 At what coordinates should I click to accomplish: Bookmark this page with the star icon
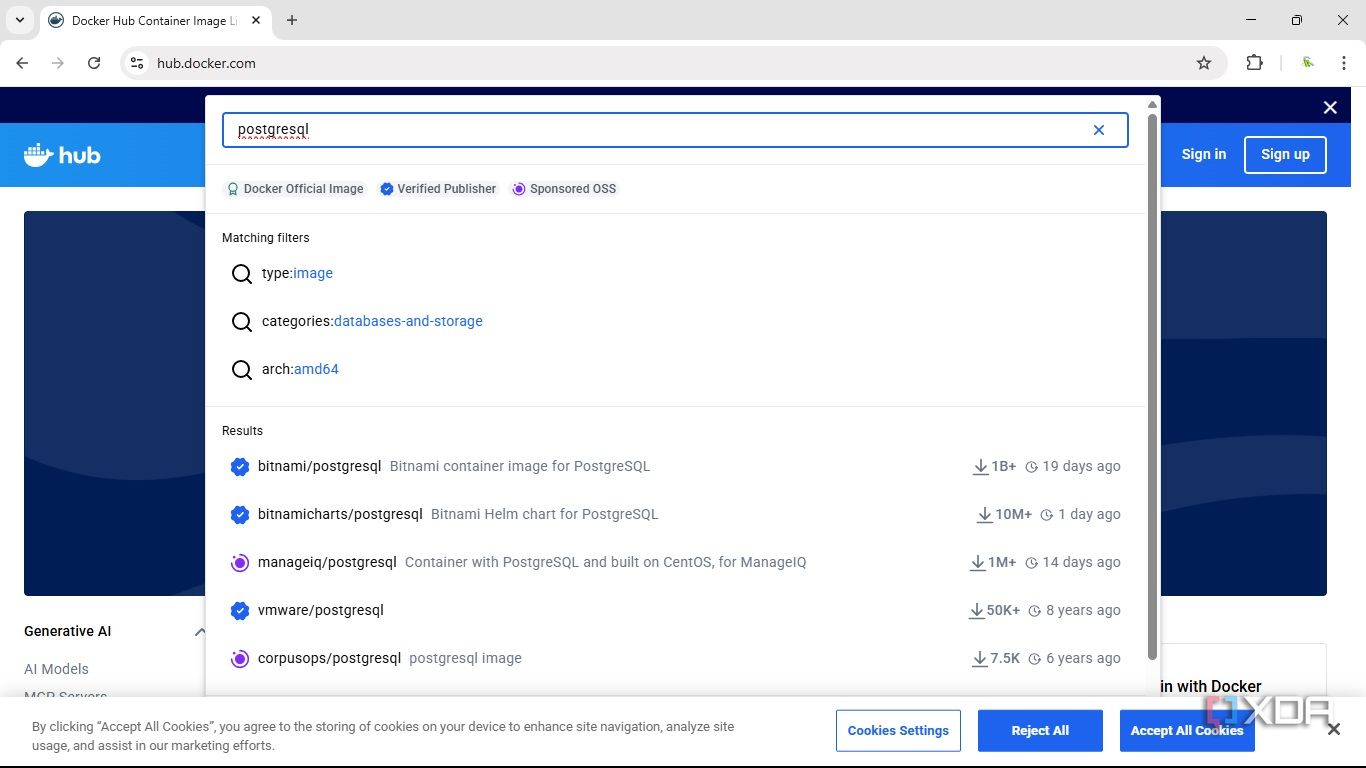1204,63
